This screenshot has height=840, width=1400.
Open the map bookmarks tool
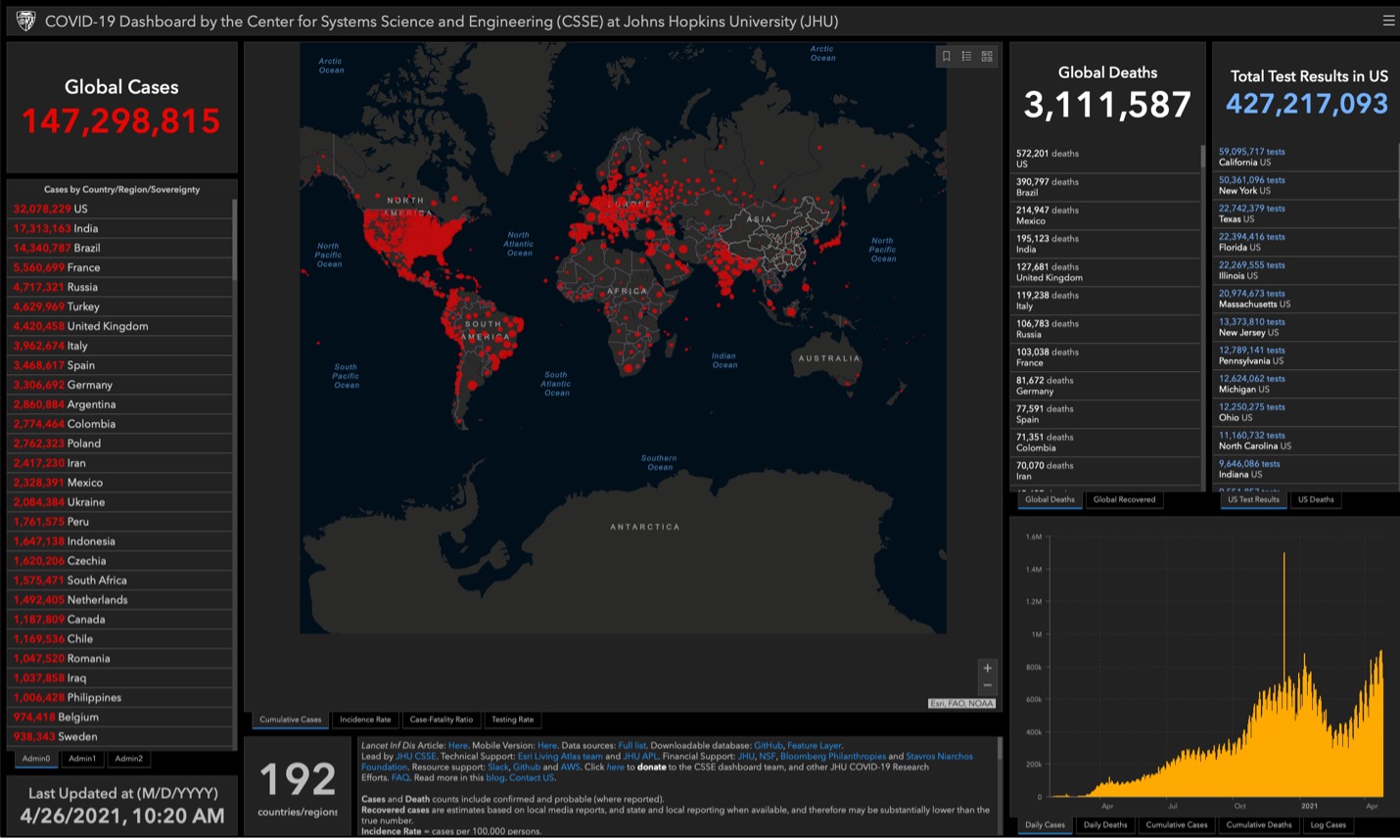point(946,57)
